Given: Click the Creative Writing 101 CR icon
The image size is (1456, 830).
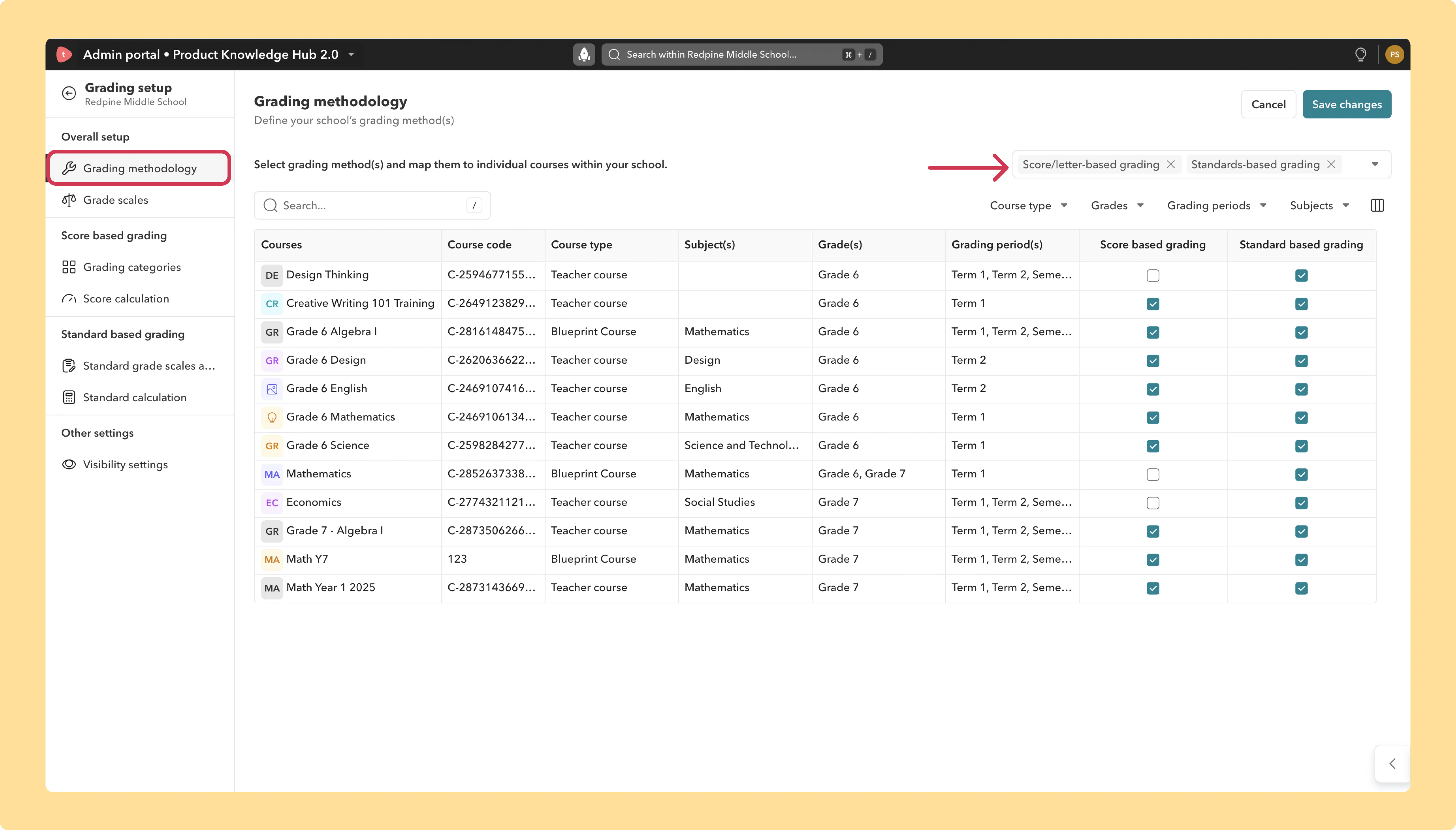Looking at the screenshot, I should click(272, 304).
